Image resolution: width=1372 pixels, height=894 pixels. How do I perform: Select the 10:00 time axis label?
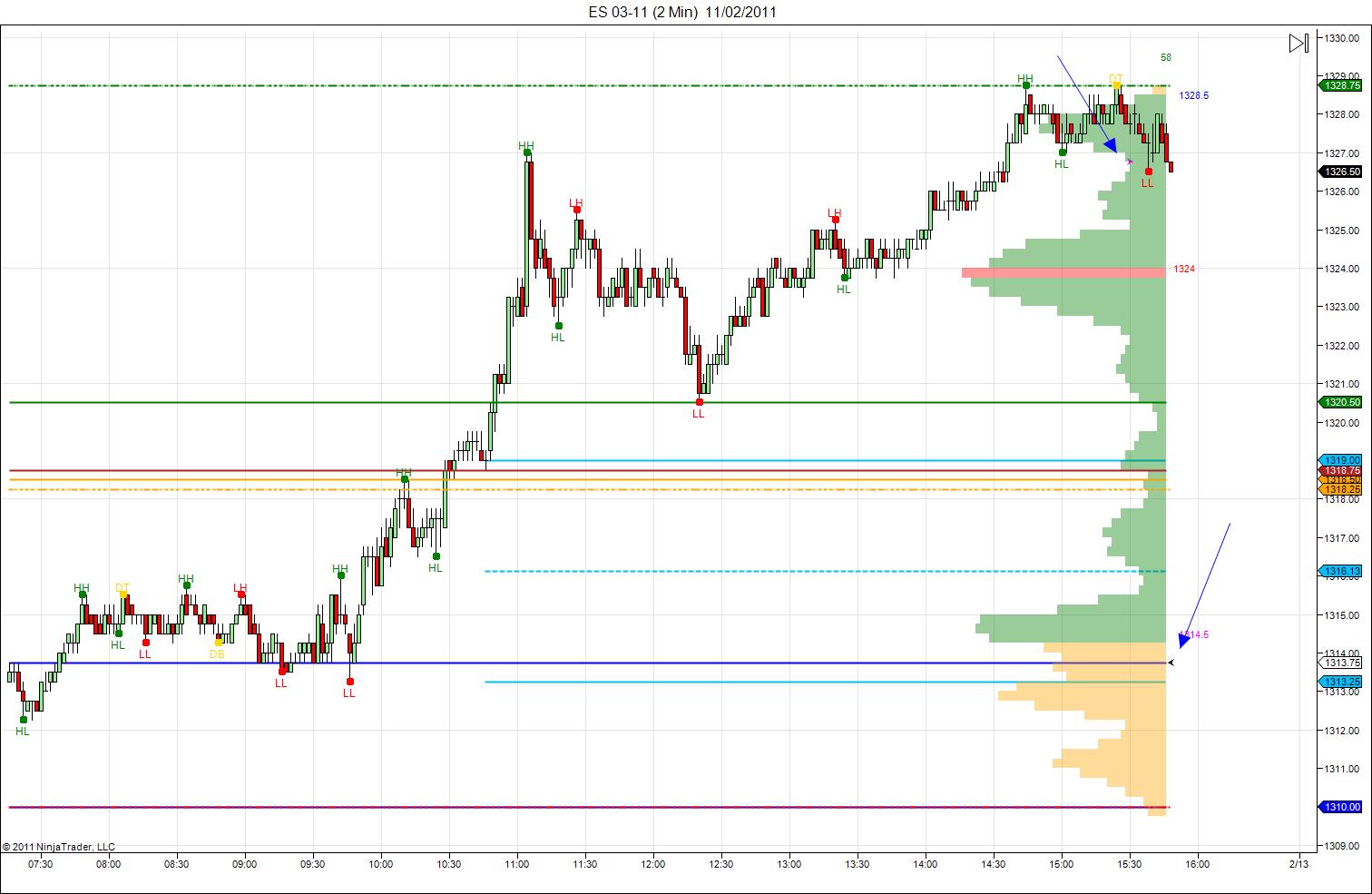tap(381, 864)
